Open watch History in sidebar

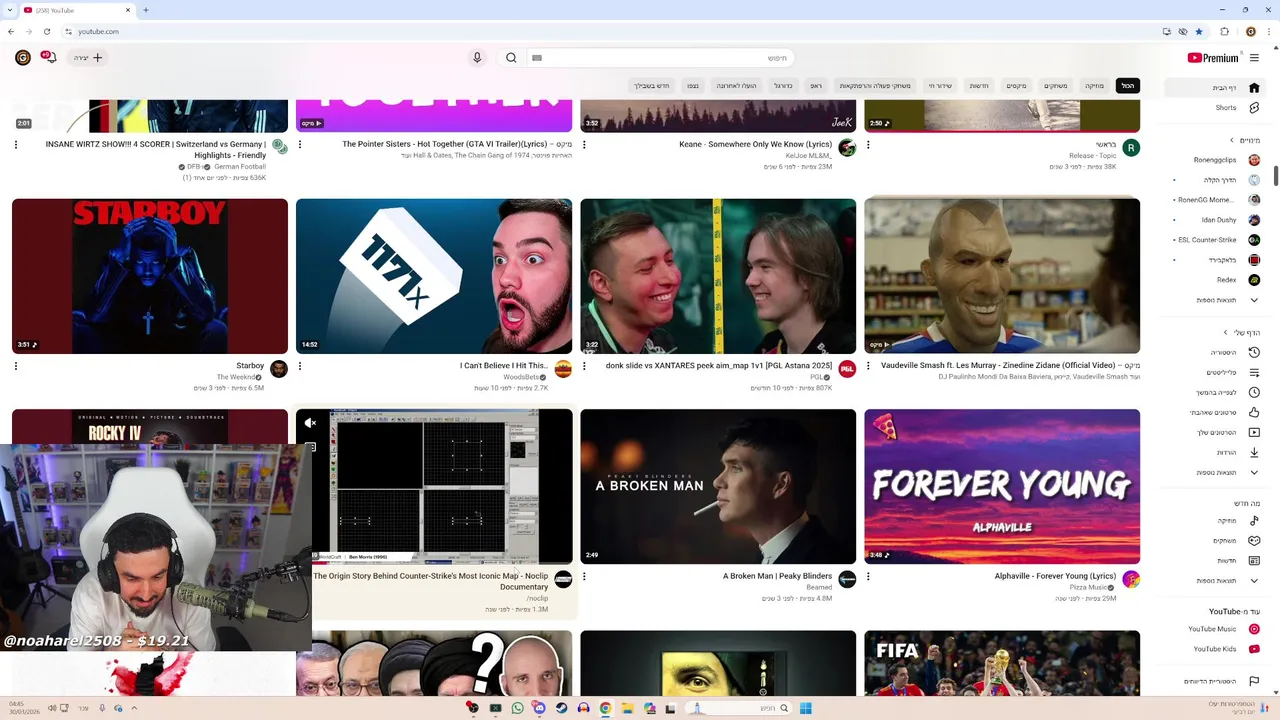click(1215, 353)
